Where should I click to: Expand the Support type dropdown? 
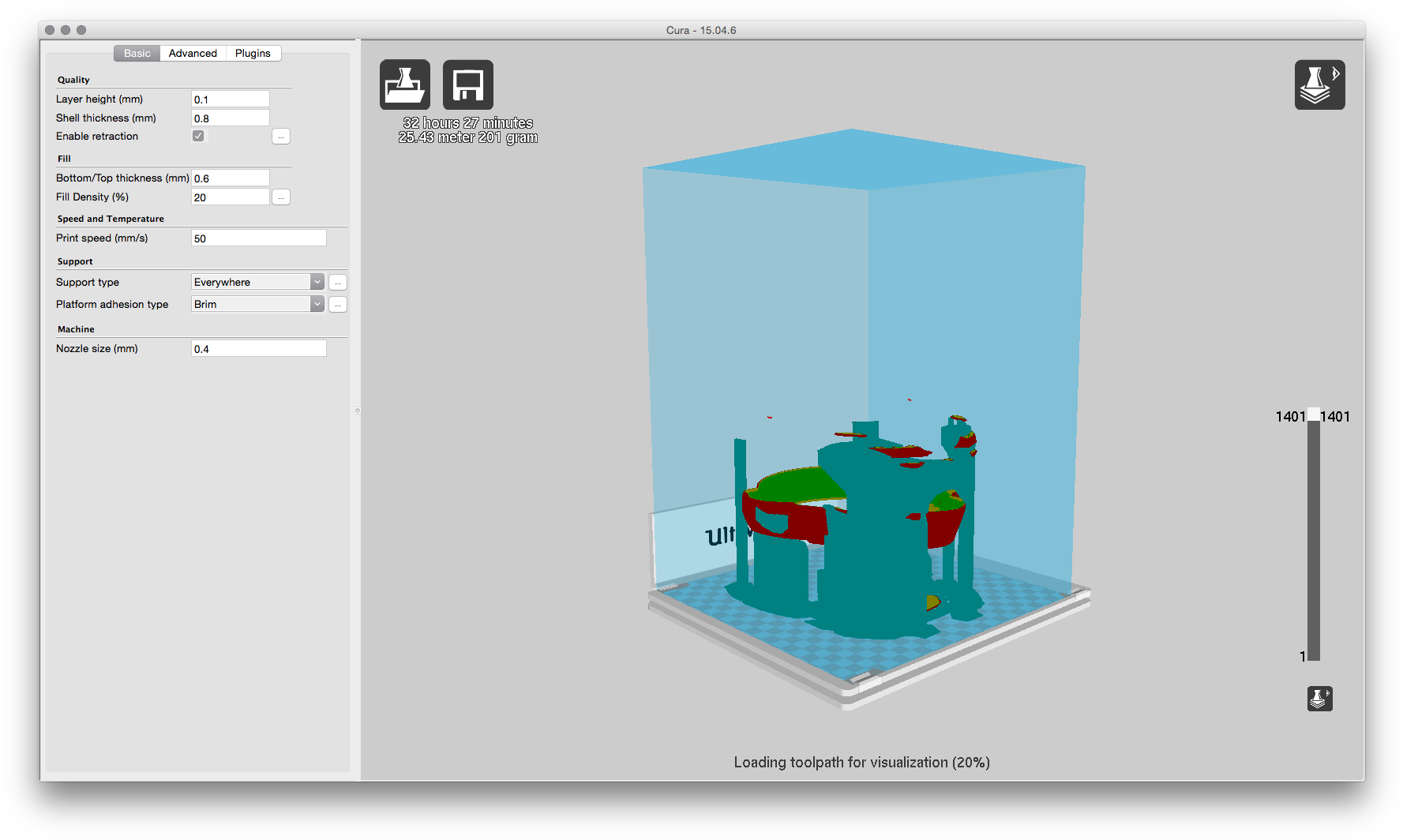258,282
